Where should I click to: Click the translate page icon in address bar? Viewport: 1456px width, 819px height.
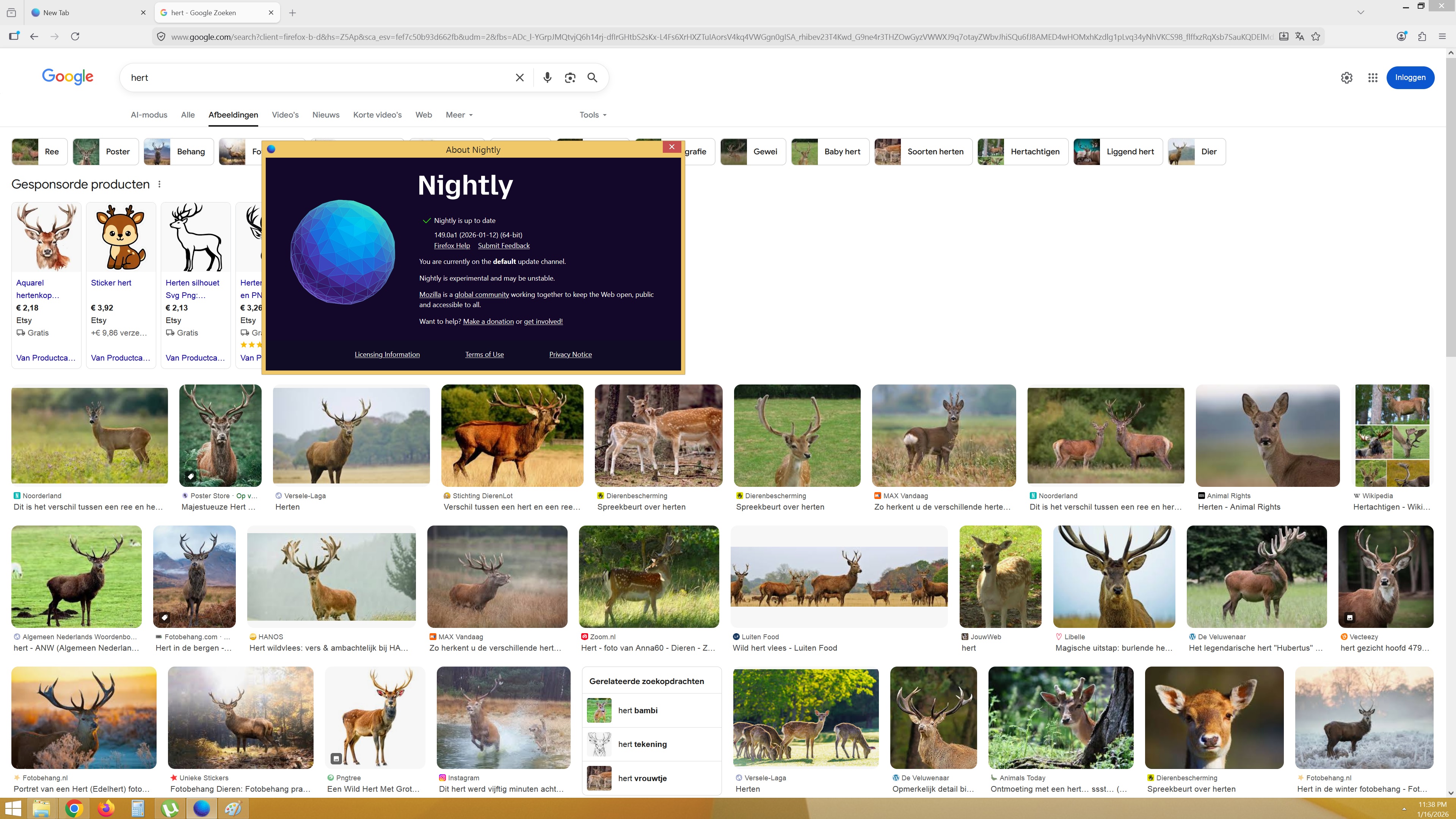coord(1299,37)
